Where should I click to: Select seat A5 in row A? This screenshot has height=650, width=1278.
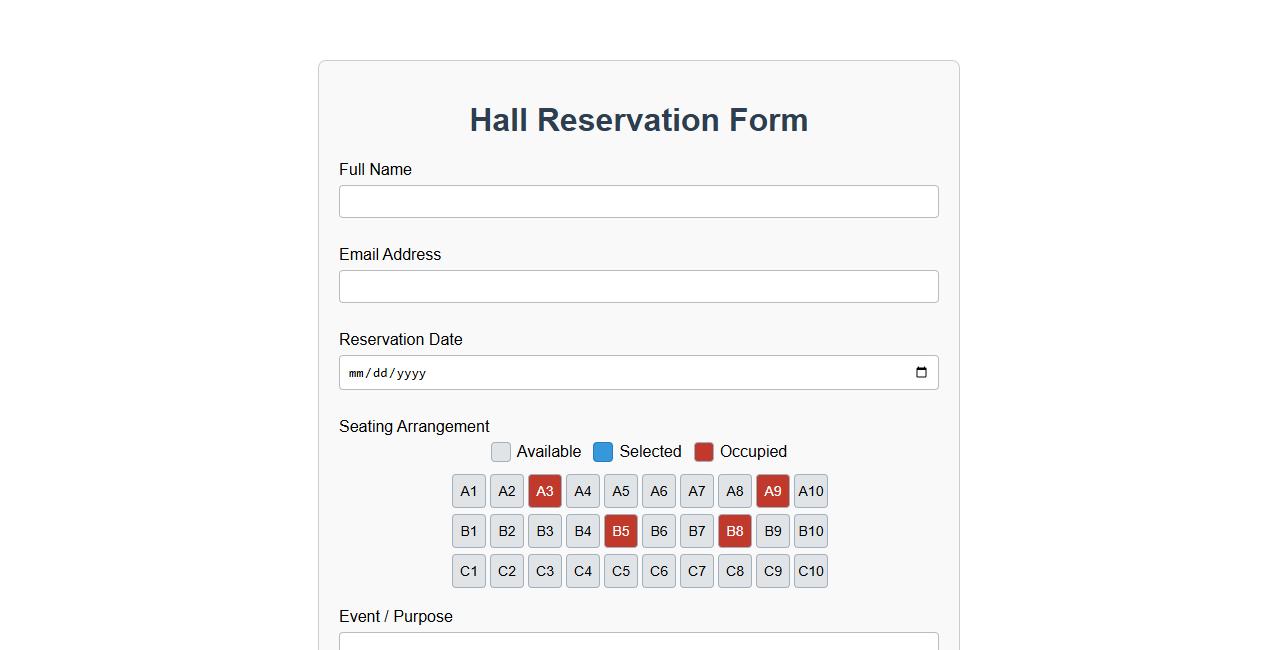tap(620, 491)
